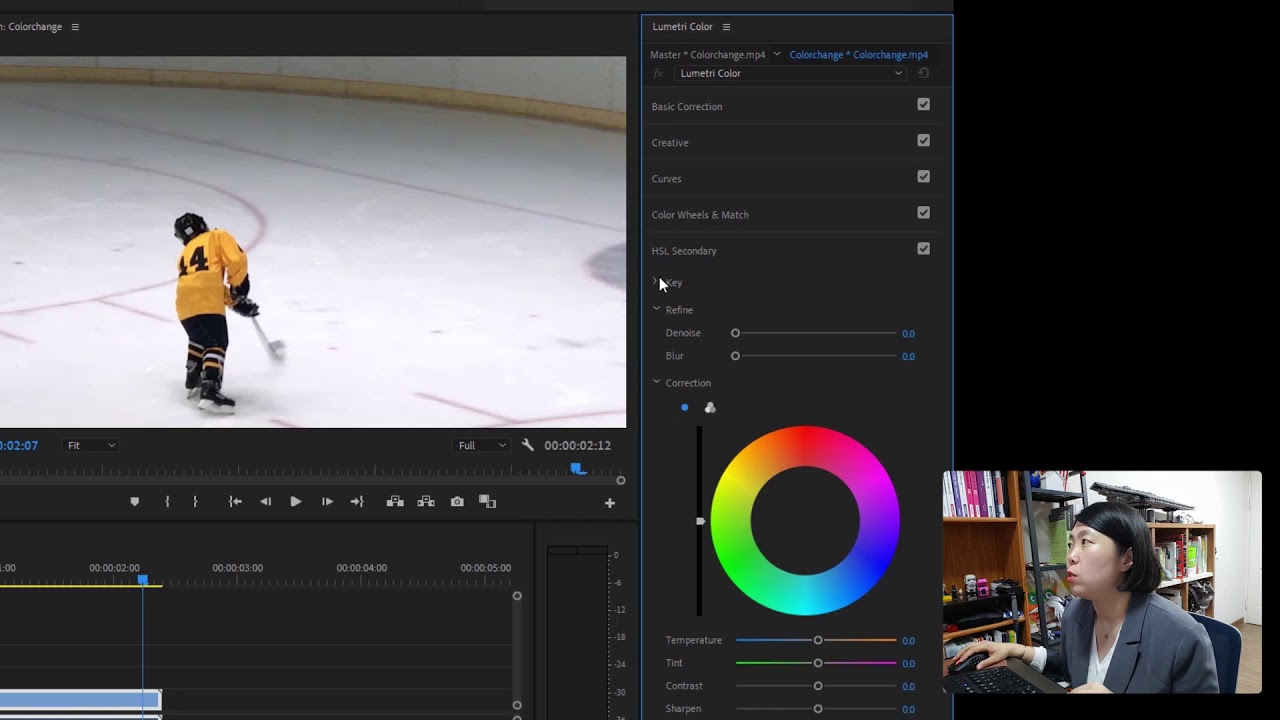Open the Basic Correction section
The image size is (1280, 720).
pos(687,107)
